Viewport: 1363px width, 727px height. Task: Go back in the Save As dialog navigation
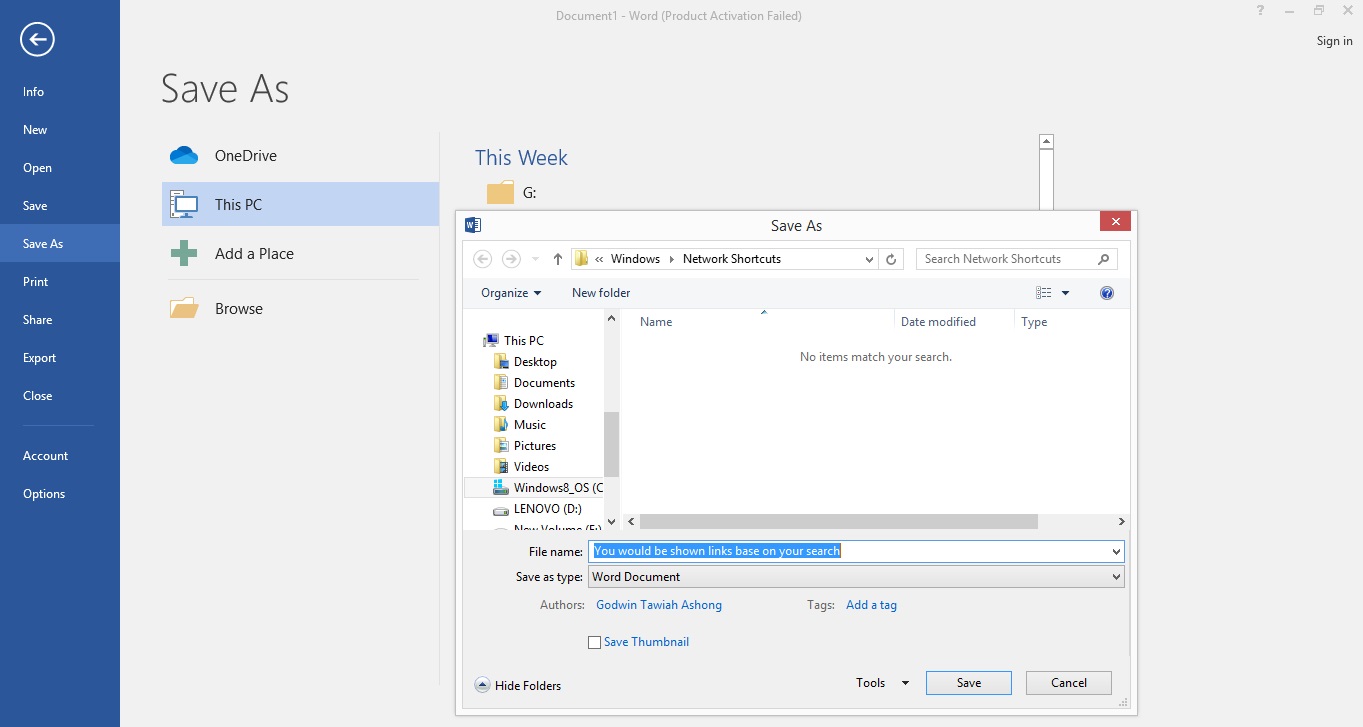(483, 259)
